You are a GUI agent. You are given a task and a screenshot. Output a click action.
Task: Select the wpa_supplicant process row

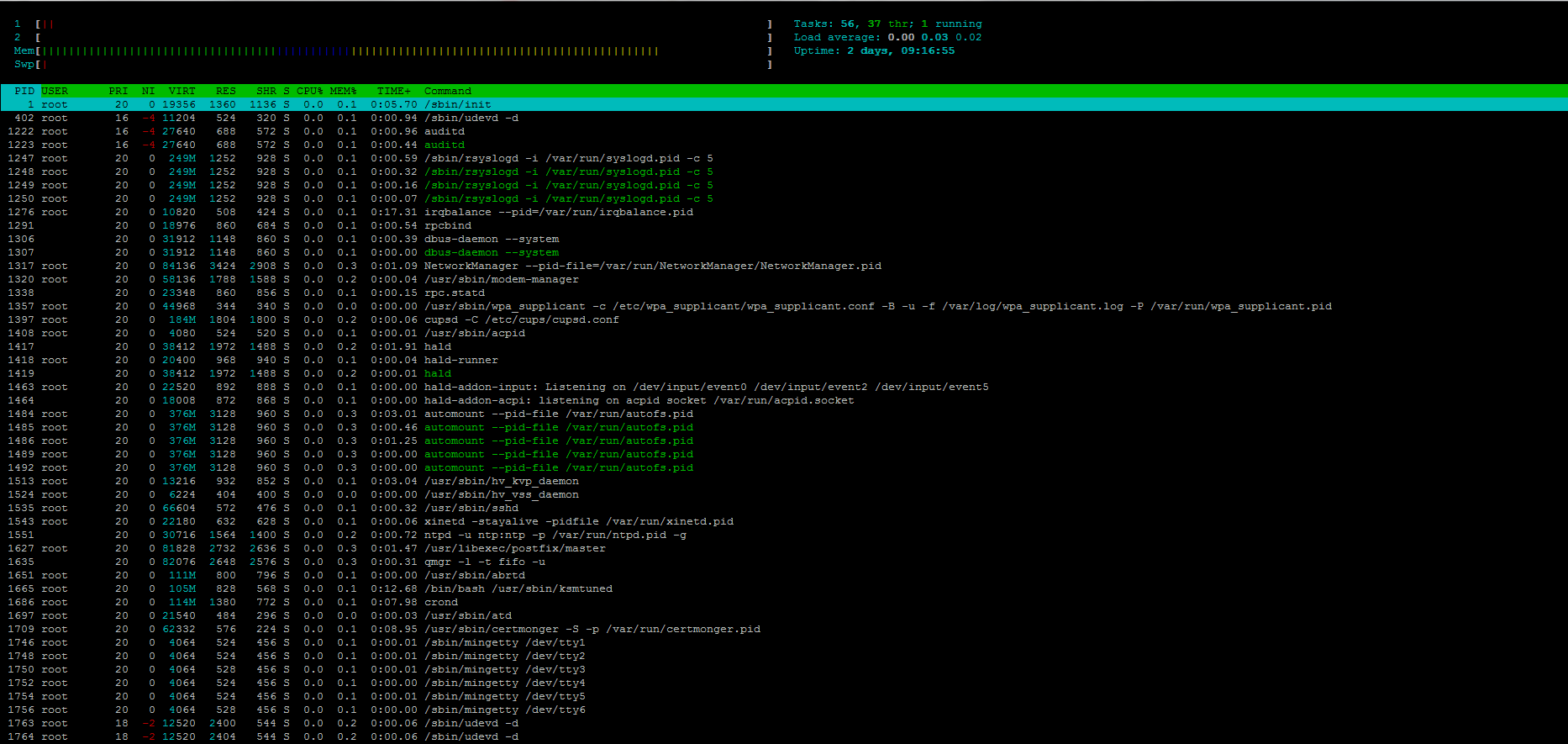coord(784,306)
